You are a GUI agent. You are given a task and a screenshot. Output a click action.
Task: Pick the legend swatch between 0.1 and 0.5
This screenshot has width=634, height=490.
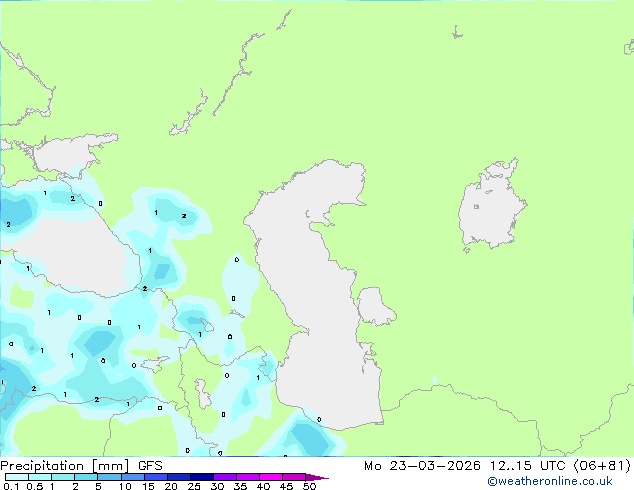tap(17, 477)
